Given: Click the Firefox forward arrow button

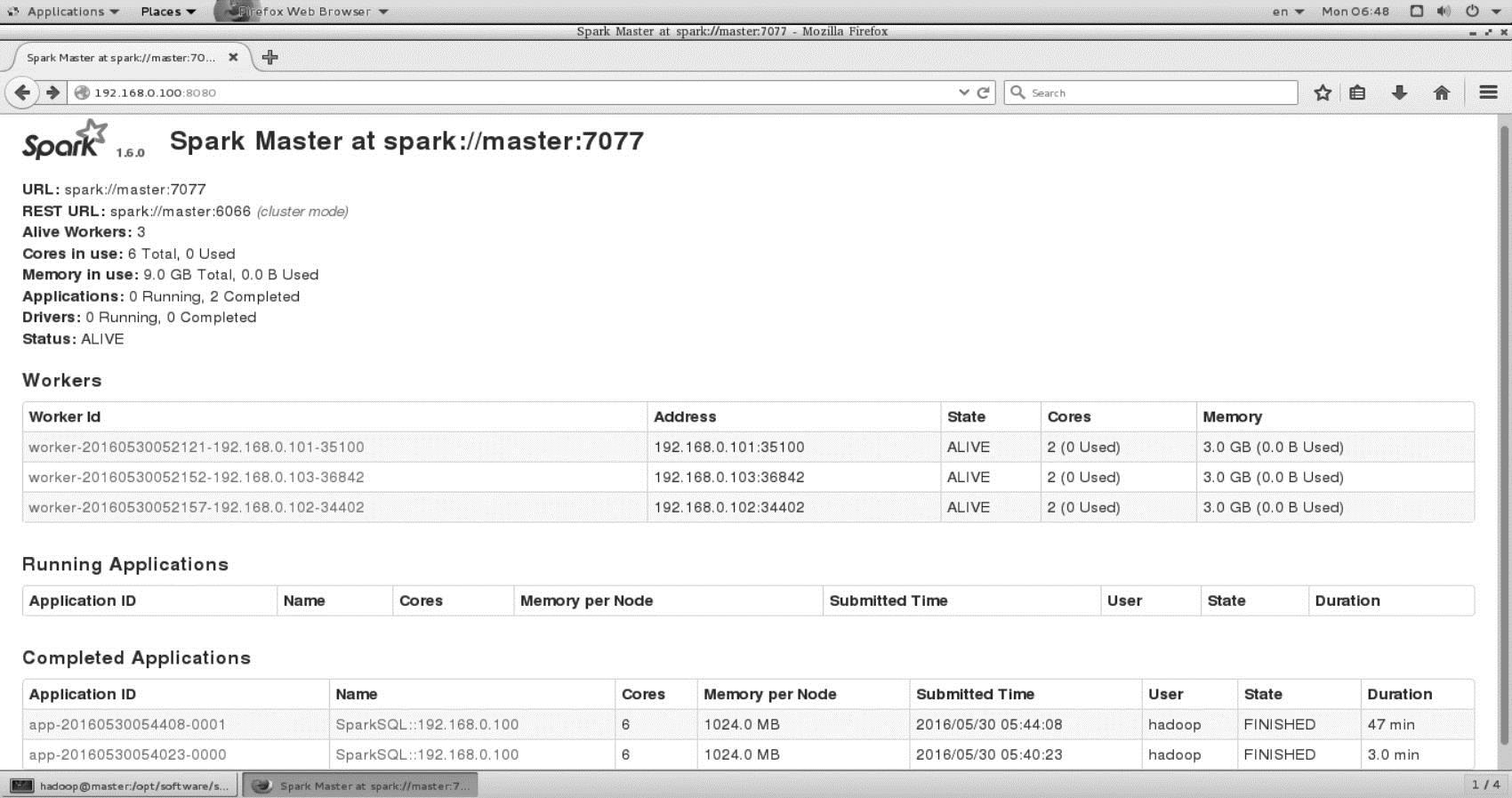Looking at the screenshot, I should (52, 93).
